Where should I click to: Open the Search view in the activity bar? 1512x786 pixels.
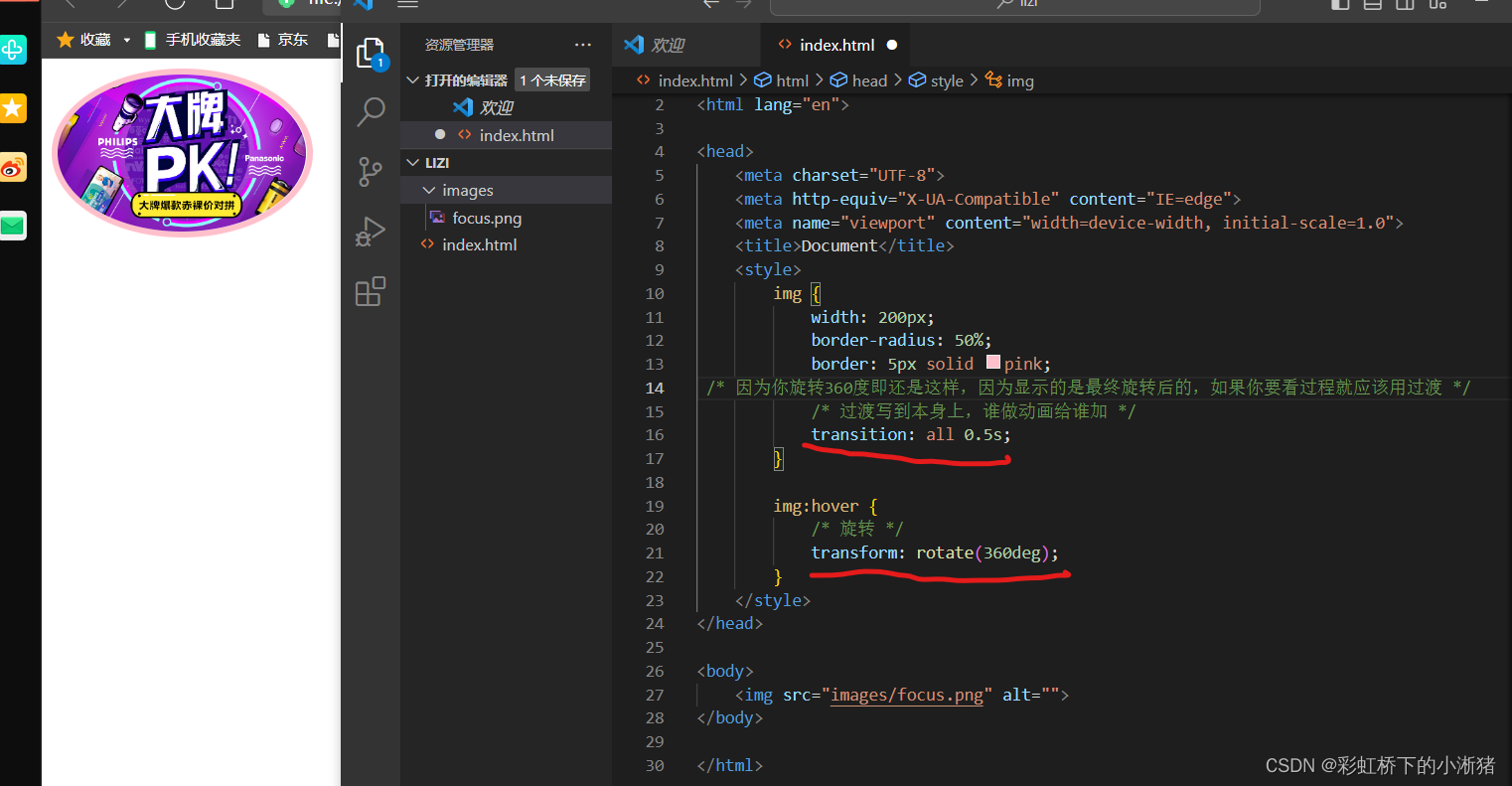click(x=370, y=111)
